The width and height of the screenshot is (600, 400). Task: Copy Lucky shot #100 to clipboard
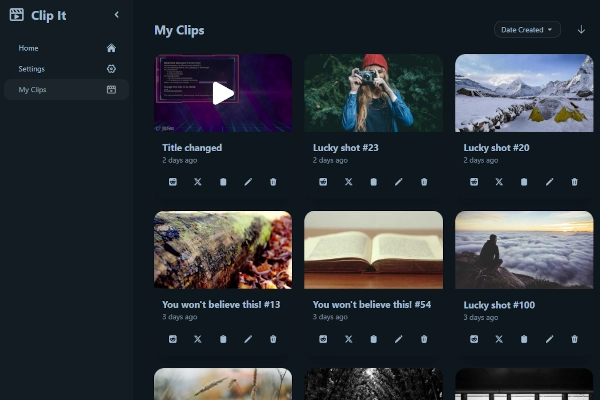(524, 339)
